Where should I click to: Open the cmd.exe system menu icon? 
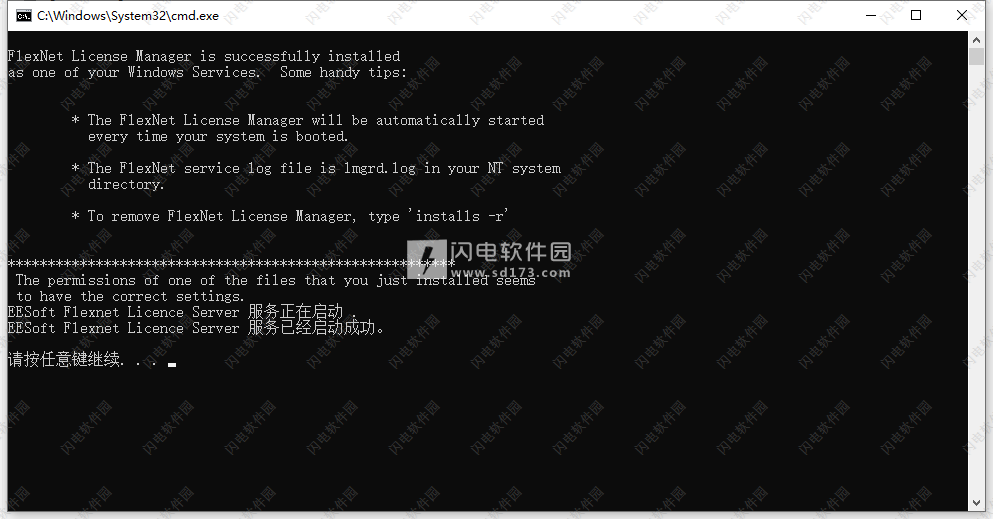pyautogui.click(x=23, y=16)
